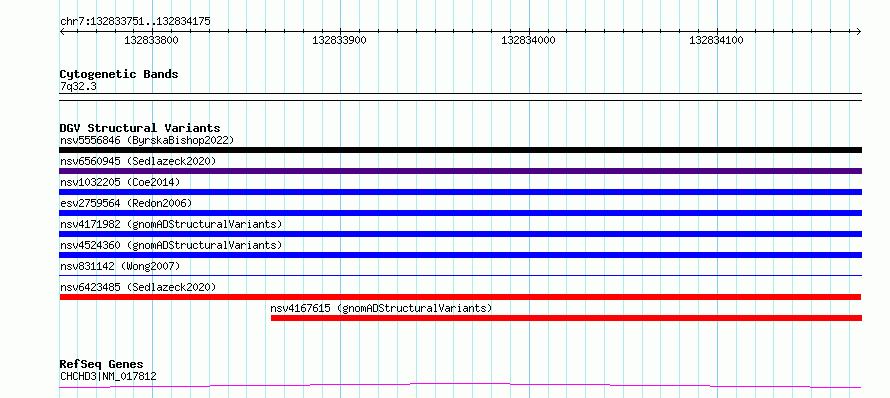Click the nsv6423485 (Sedlazeck2020) variant label
Viewport: 890px width, 398px height.
point(138,287)
